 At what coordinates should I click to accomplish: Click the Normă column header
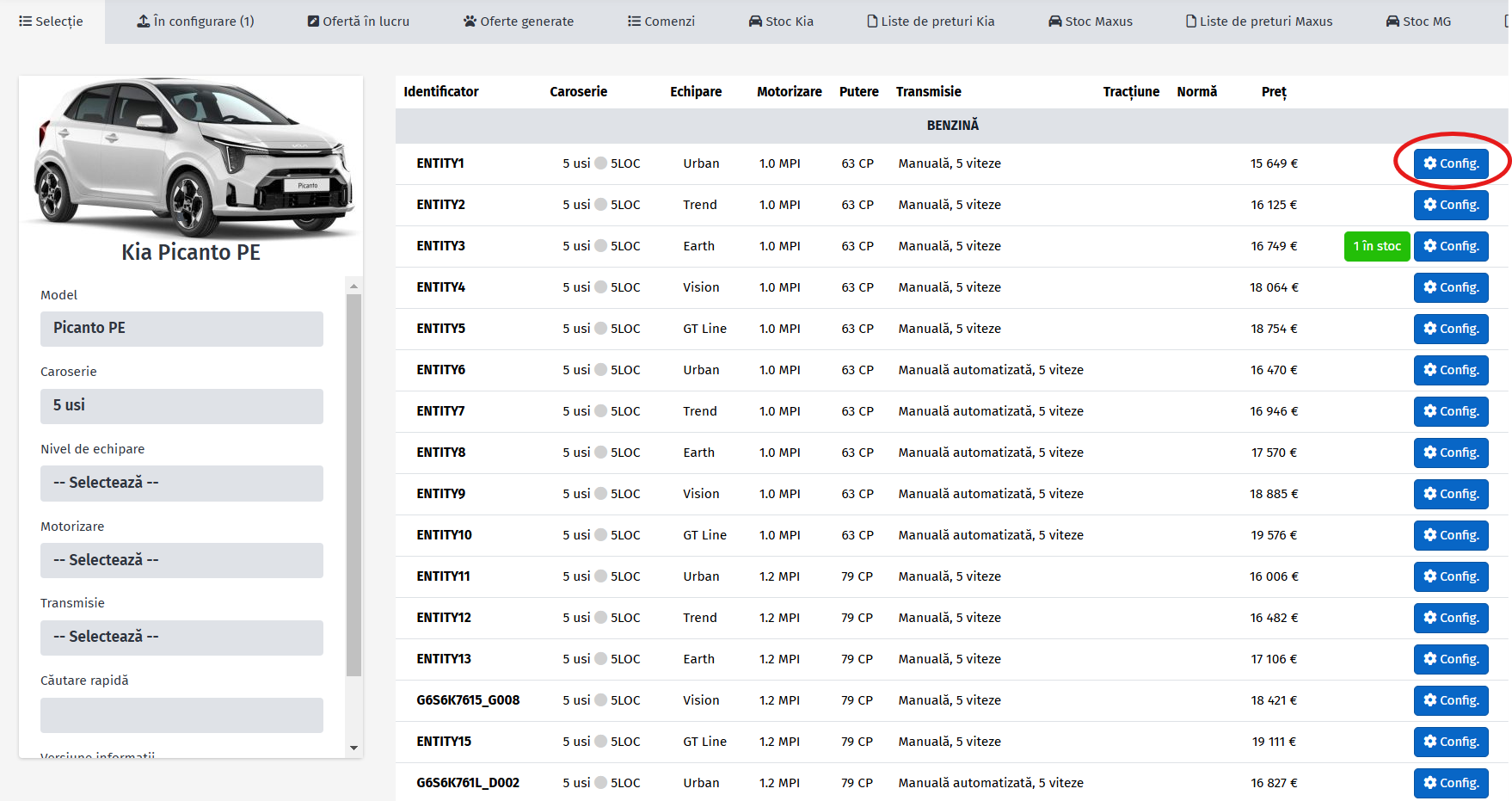(1197, 92)
